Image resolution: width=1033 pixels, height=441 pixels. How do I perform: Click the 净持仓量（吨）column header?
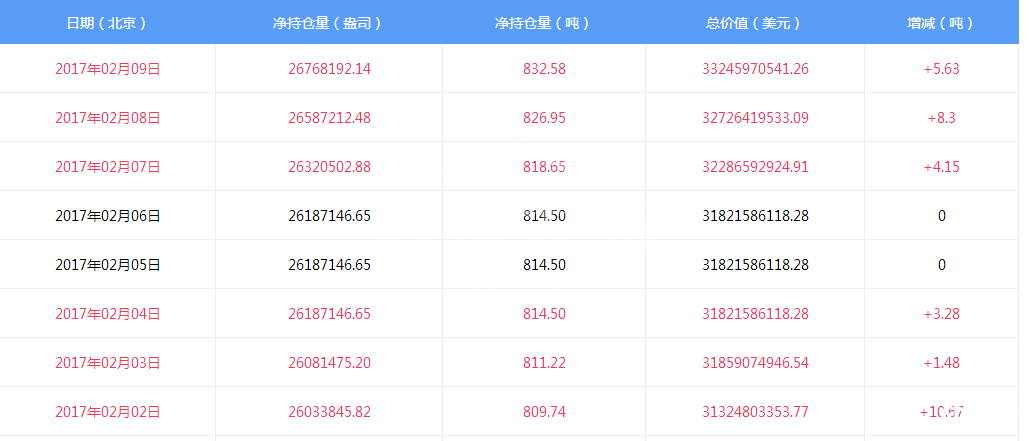[x=544, y=23]
